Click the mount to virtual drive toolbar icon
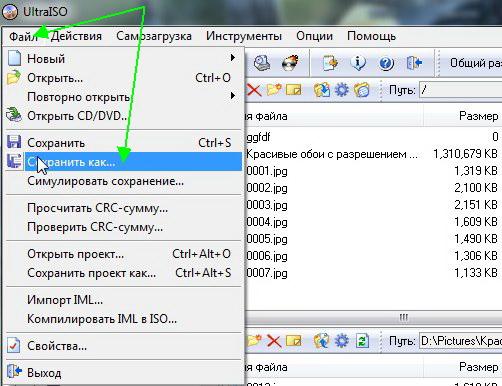The width and height of the screenshot is (502, 386). pos(262,63)
